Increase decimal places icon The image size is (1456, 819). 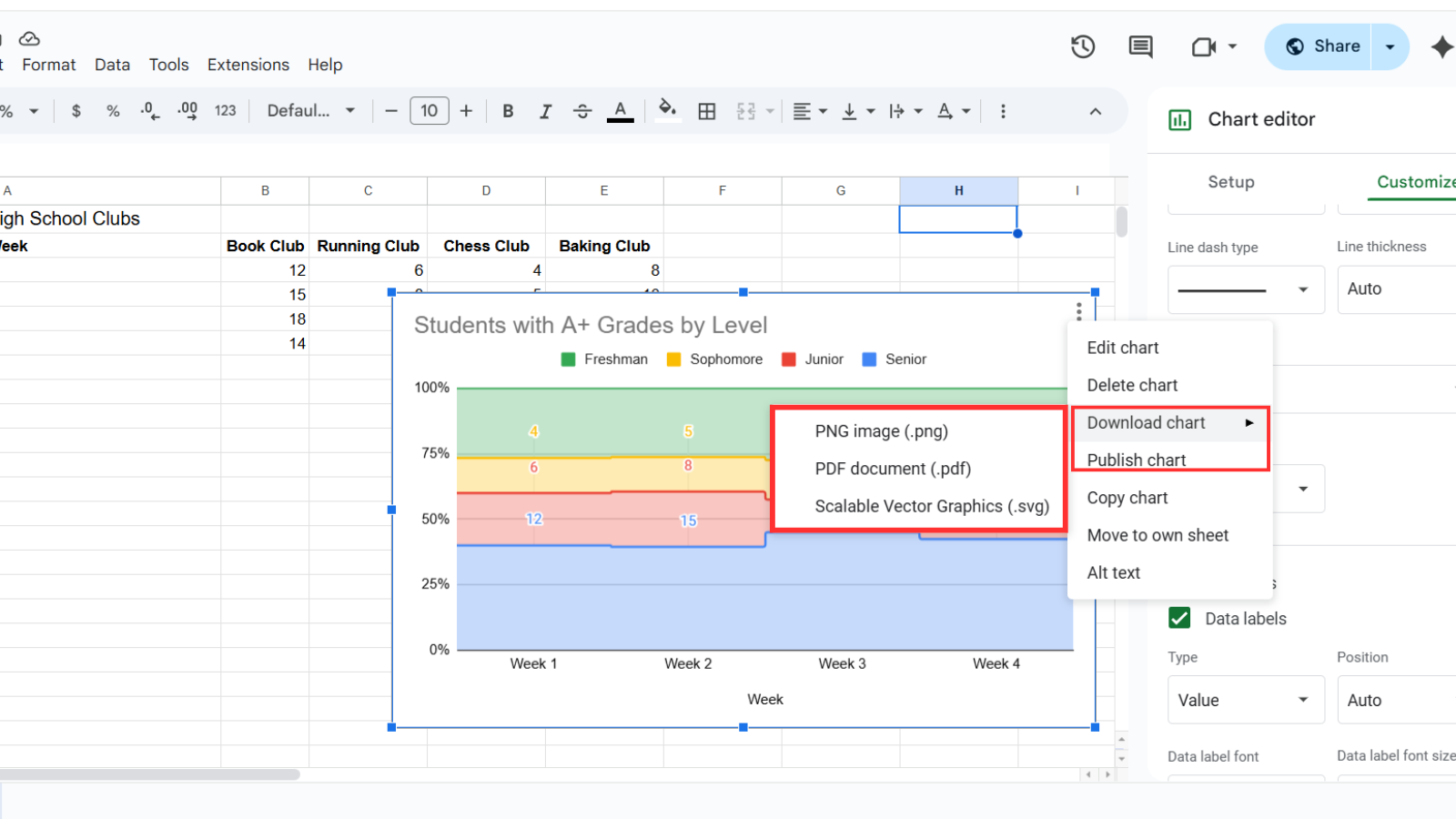(x=187, y=111)
